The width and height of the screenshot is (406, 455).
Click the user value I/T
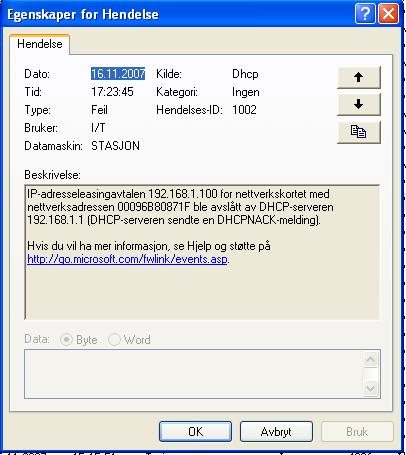[x=98, y=128]
